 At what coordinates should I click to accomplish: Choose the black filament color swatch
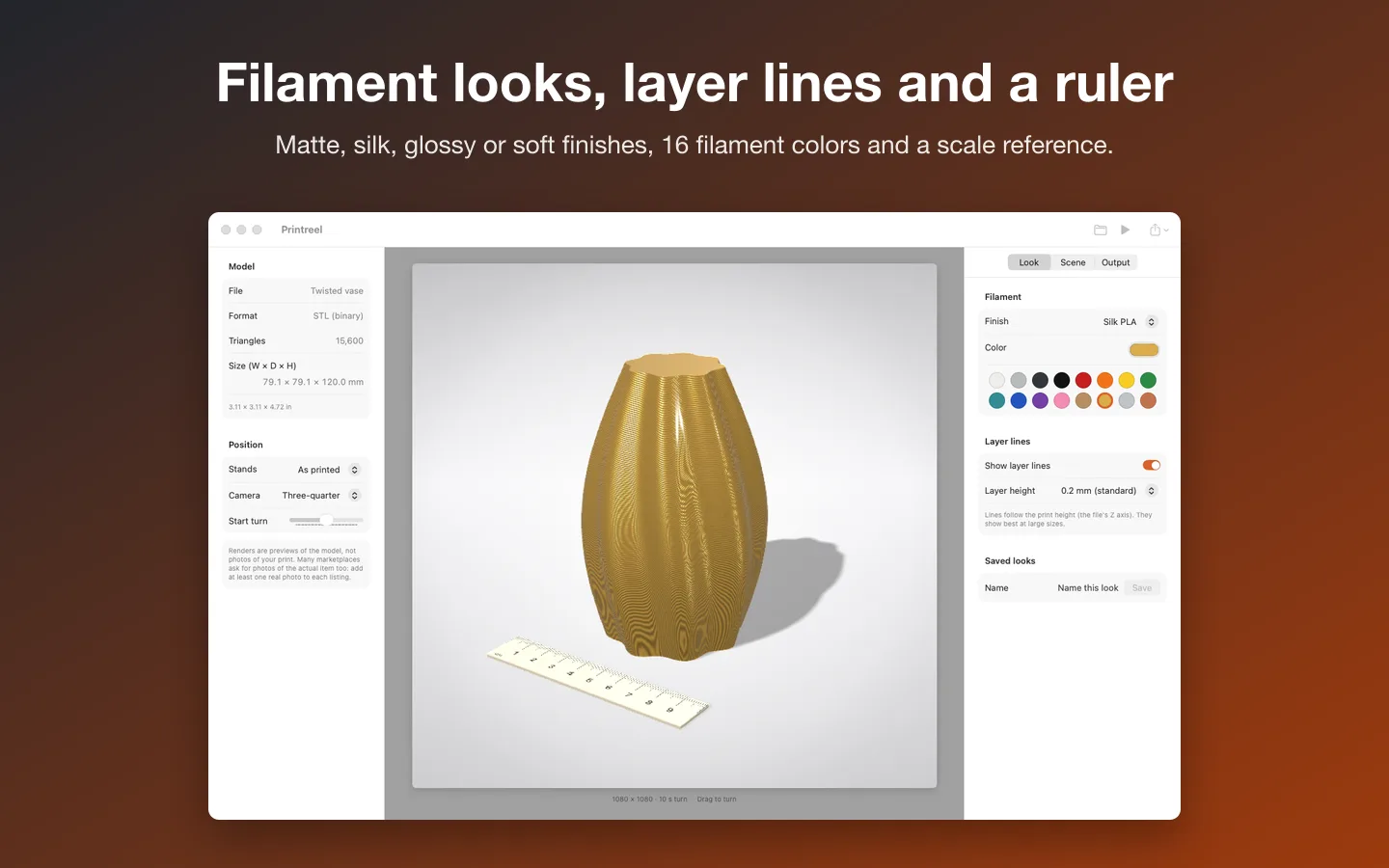(x=1062, y=380)
